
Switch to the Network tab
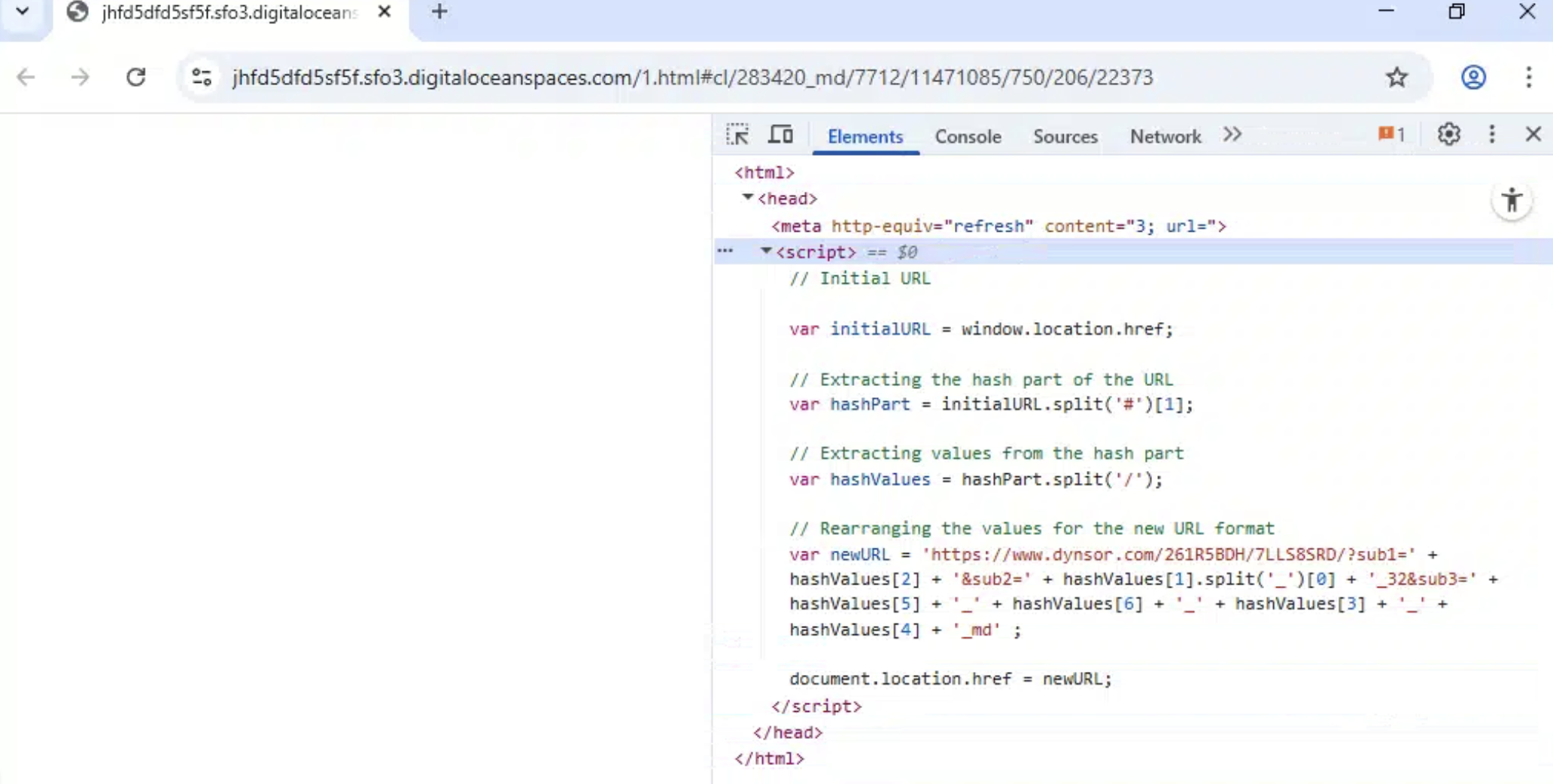[1165, 137]
